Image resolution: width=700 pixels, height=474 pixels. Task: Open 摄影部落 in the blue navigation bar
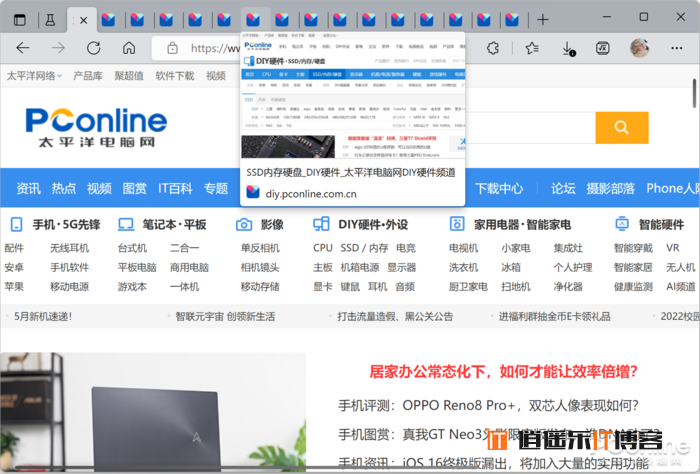tap(610, 188)
